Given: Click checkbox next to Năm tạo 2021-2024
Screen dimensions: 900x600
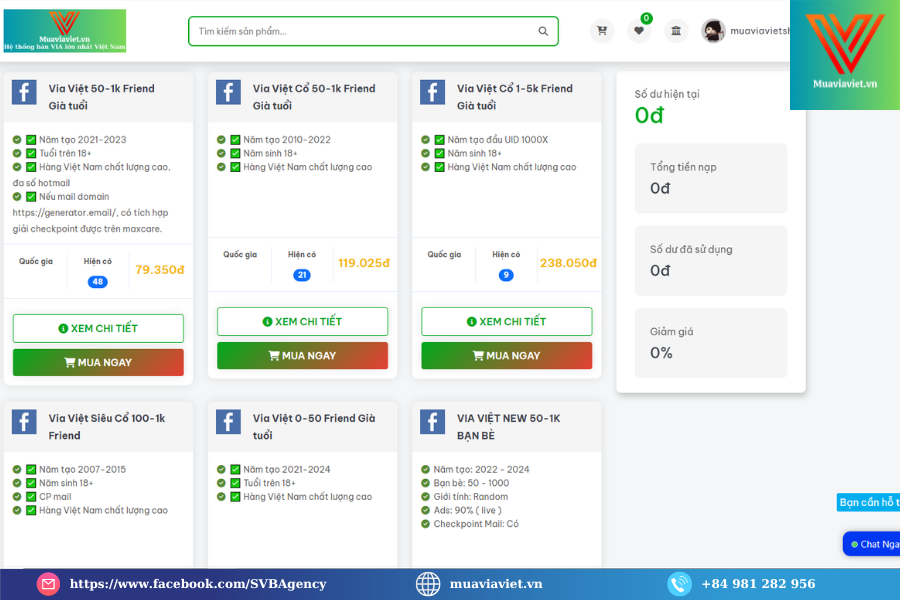Looking at the screenshot, I should [235, 469].
